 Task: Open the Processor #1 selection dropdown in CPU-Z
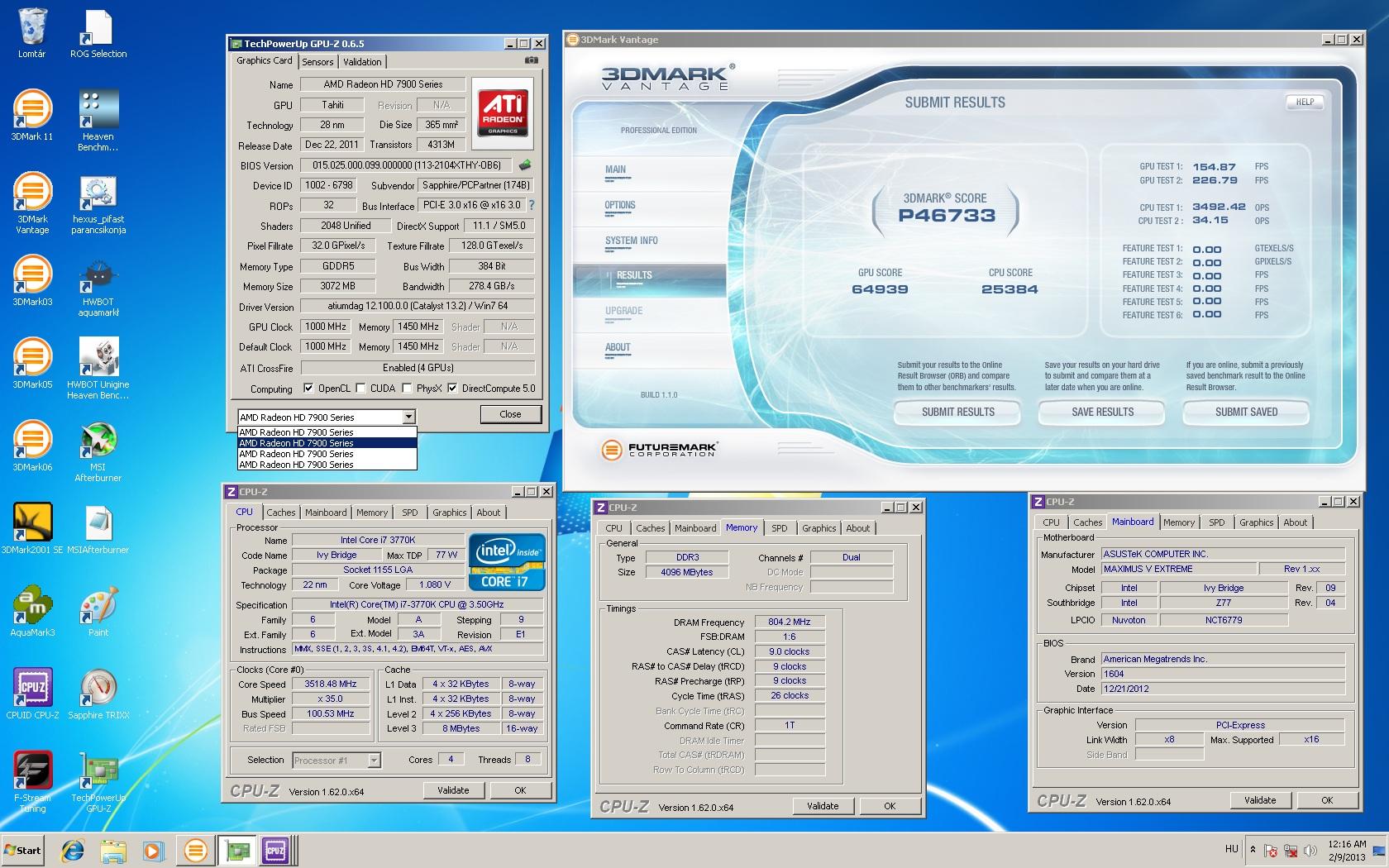[x=336, y=761]
